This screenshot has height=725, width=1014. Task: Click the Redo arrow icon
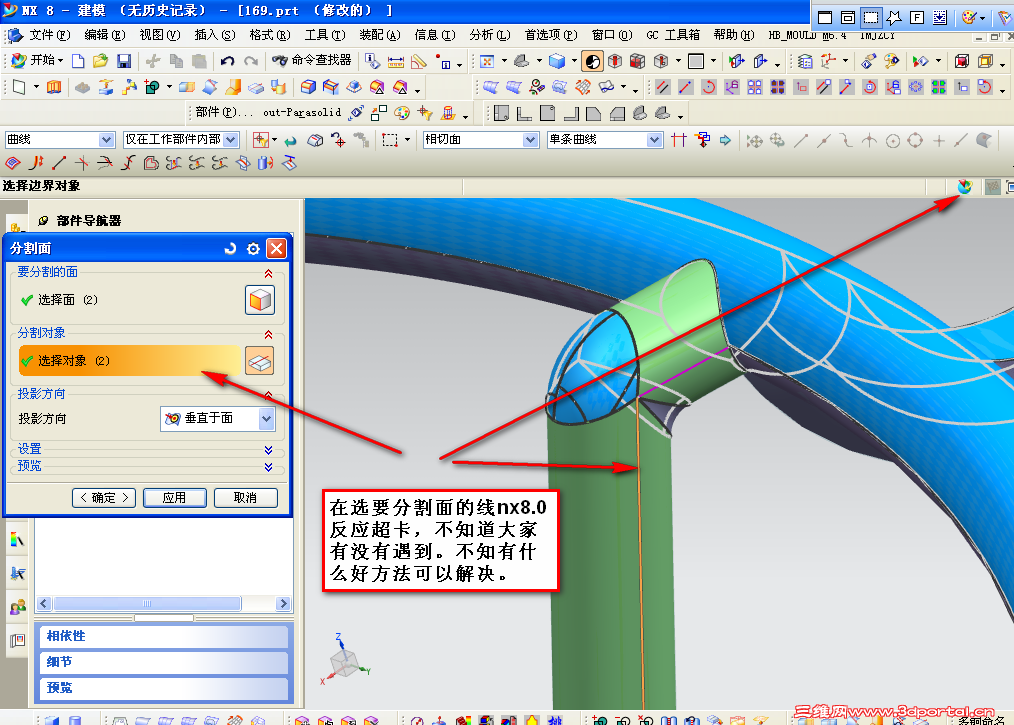[251, 61]
